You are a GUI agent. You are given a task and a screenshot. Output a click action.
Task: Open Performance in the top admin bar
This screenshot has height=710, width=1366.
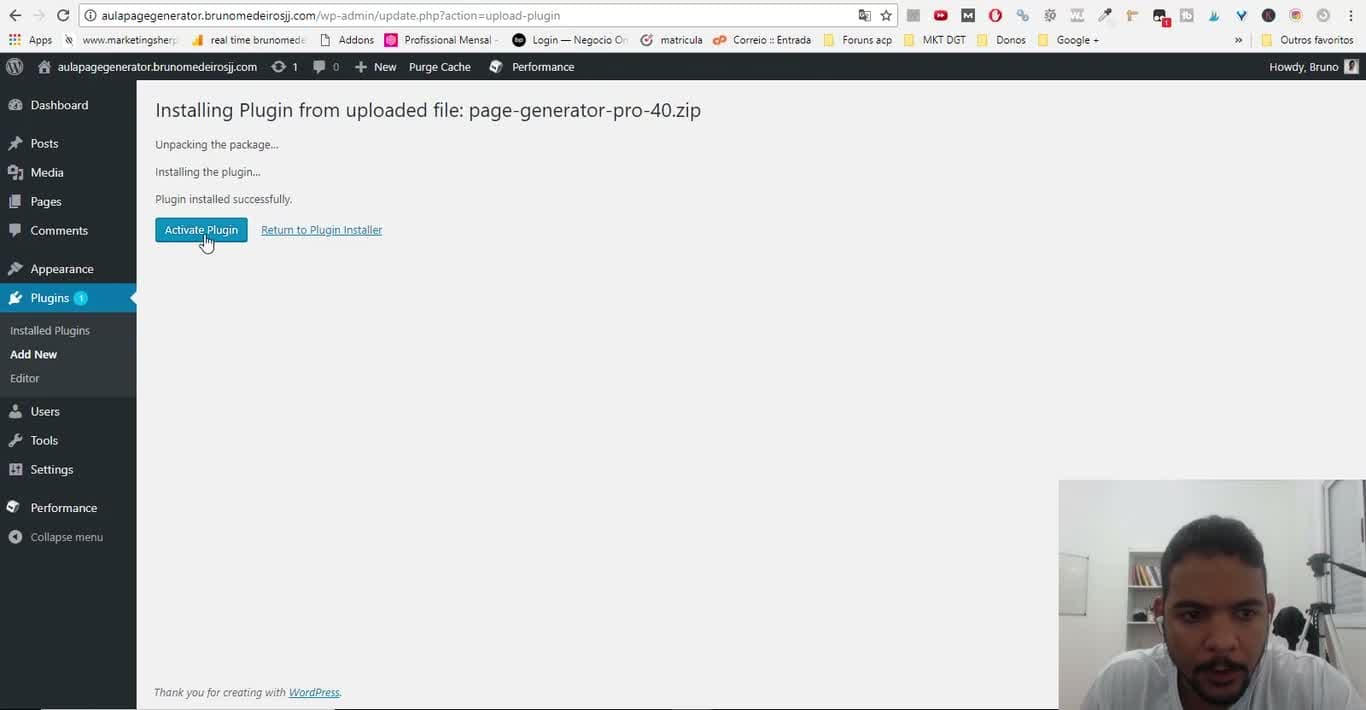532,67
